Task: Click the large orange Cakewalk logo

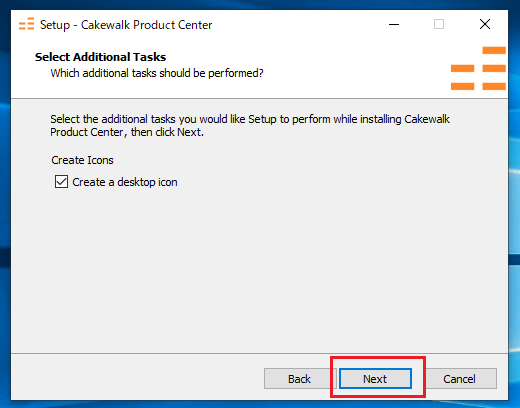Action: tap(478, 68)
